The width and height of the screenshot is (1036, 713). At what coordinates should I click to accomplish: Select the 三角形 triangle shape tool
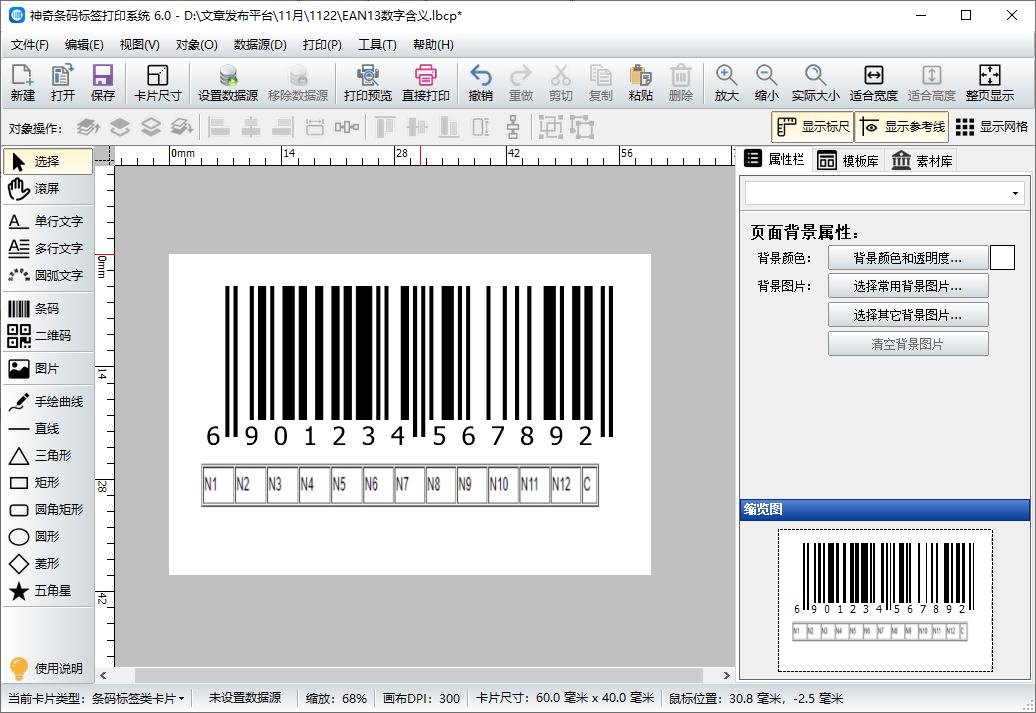(x=48, y=456)
